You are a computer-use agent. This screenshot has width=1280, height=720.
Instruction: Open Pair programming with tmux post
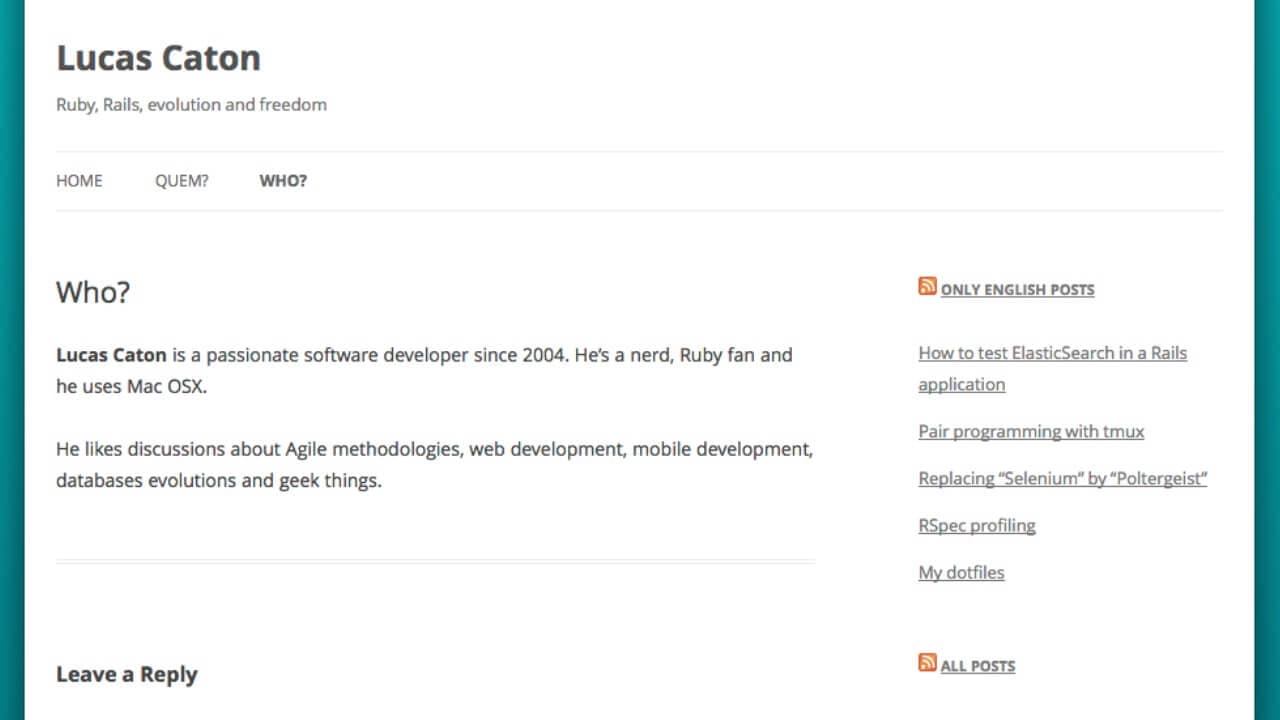[x=1031, y=432]
